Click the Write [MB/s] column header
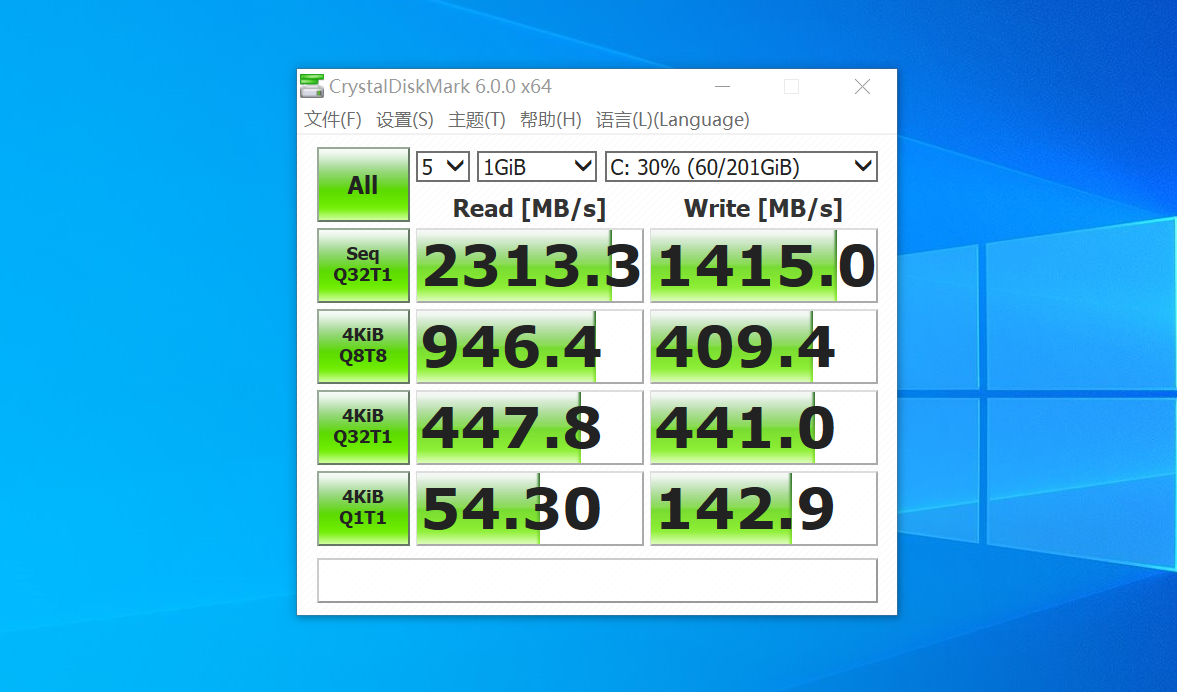The height and width of the screenshot is (692, 1177). tap(763, 209)
